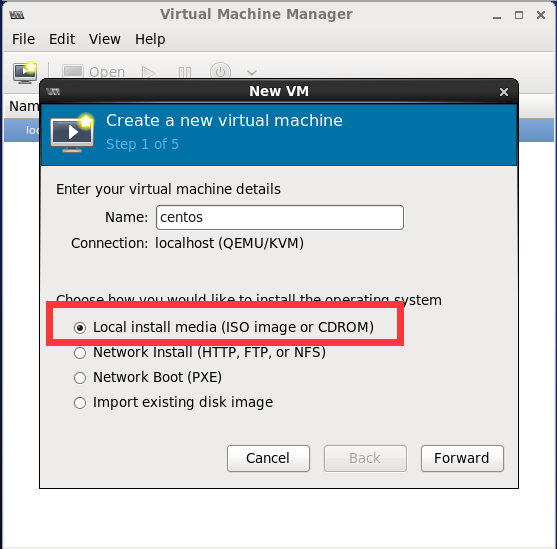Click the Forward button
This screenshot has width=557, height=549.
pos(462,458)
